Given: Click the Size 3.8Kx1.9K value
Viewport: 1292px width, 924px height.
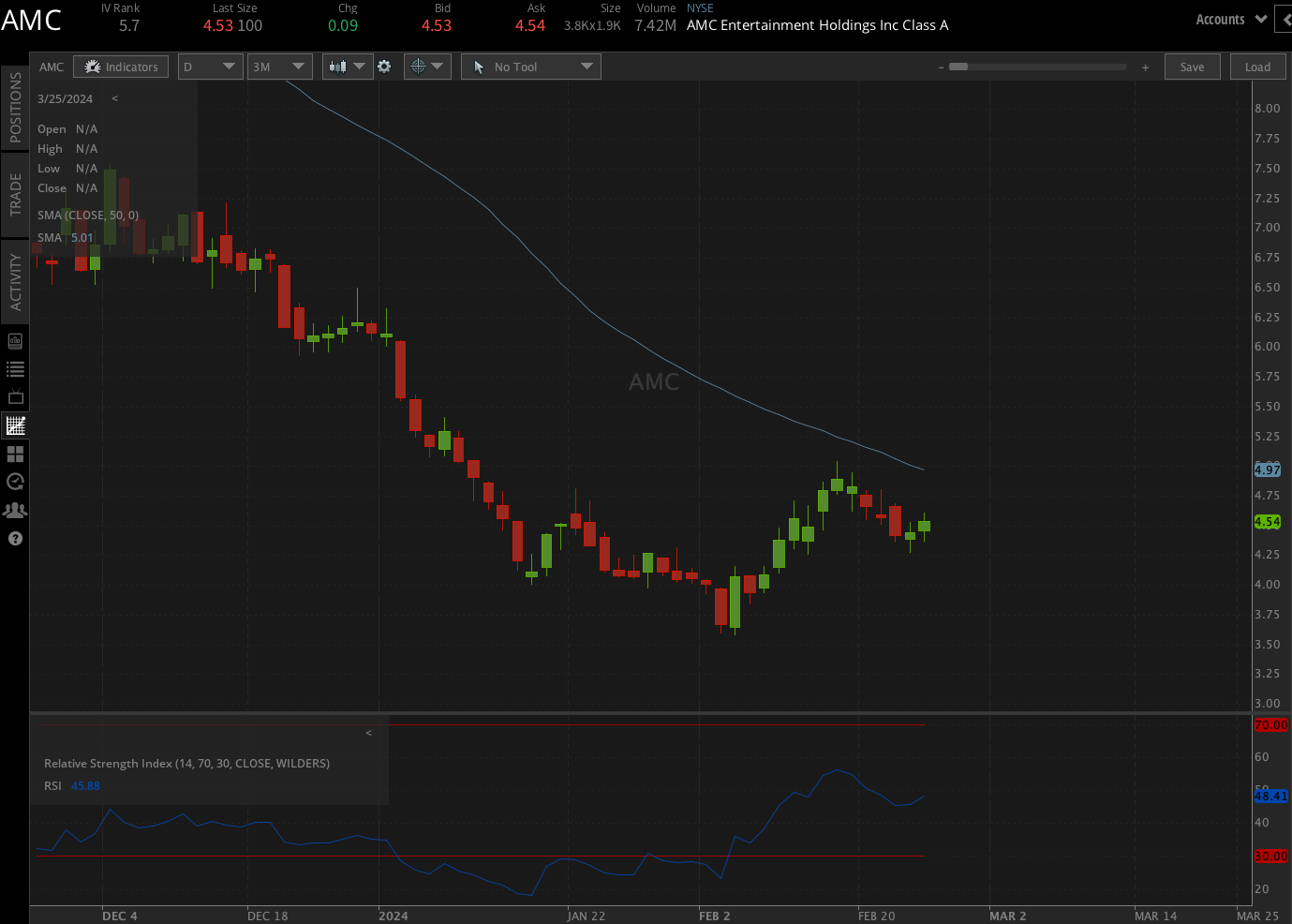Looking at the screenshot, I should (x=592, y=25).
